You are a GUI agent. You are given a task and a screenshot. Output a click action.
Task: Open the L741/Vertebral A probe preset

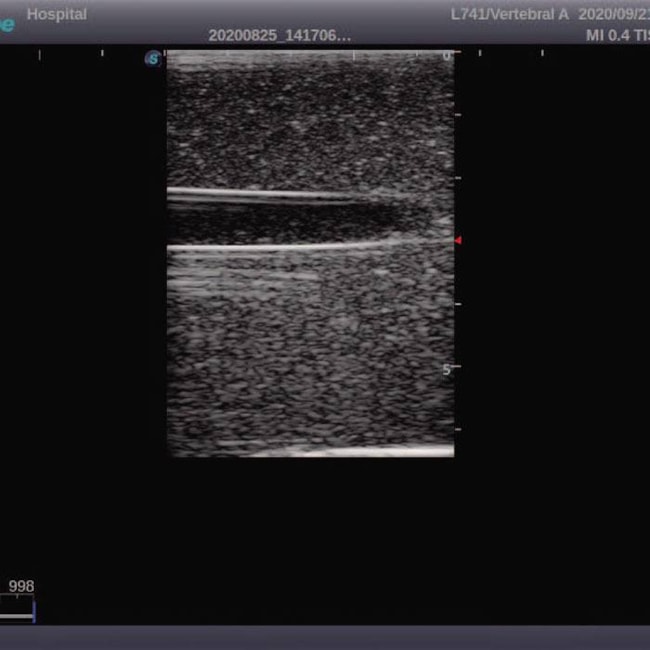[508, 14]
